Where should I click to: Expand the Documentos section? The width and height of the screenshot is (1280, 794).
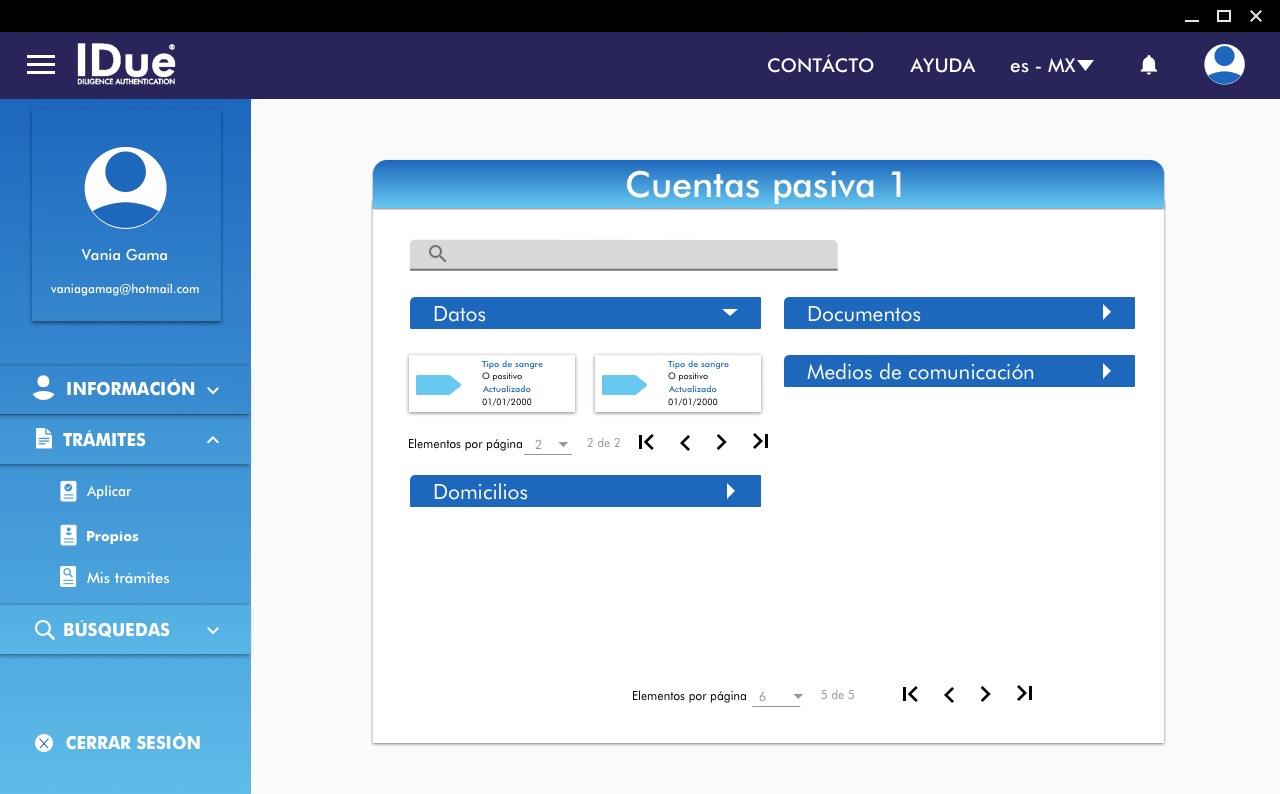[x=1106, y=313]
